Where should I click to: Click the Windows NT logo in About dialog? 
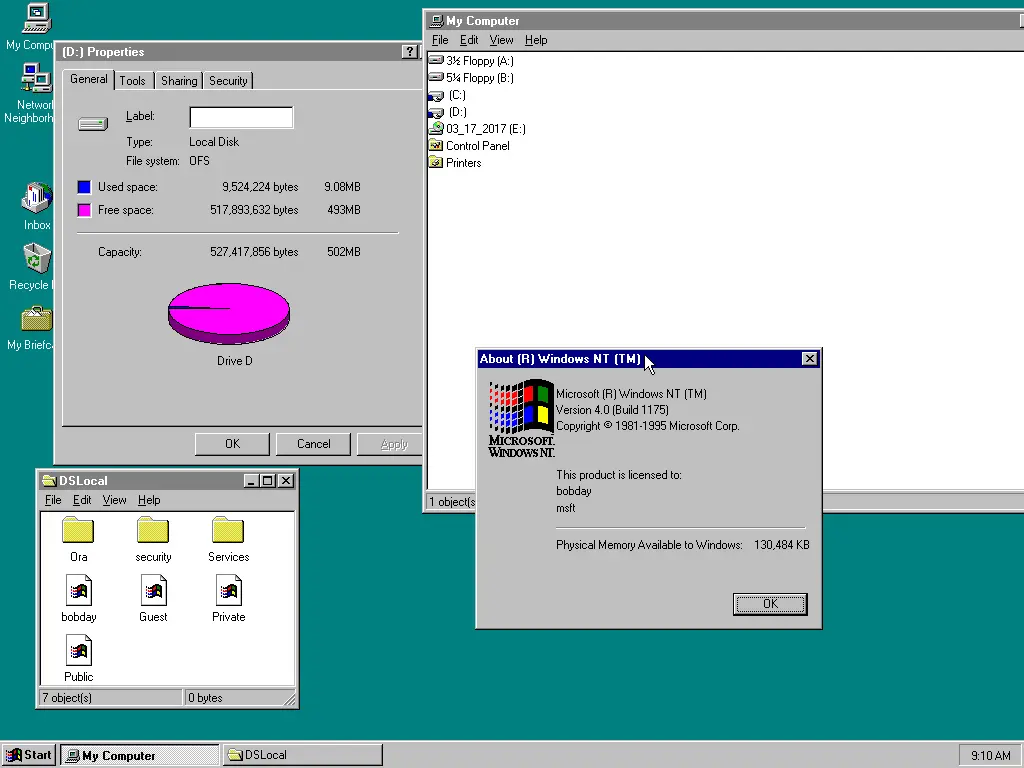(x=521, y=419)
